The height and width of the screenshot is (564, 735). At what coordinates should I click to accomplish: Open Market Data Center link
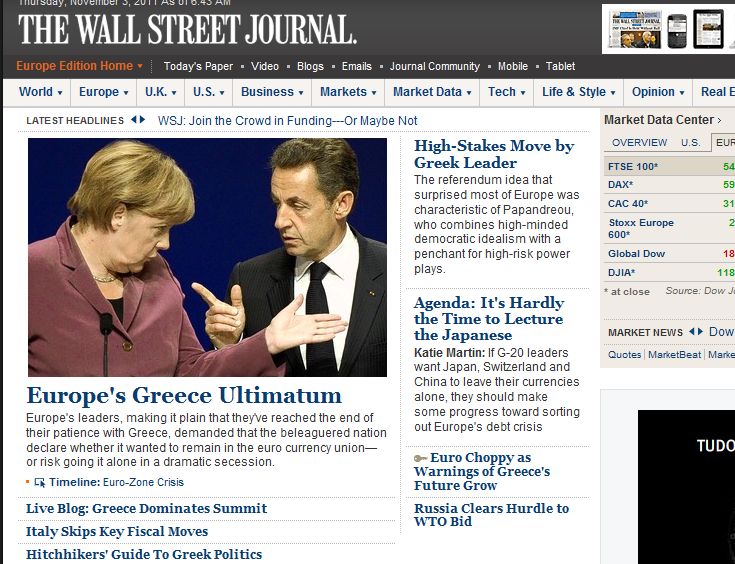point(662,120)
